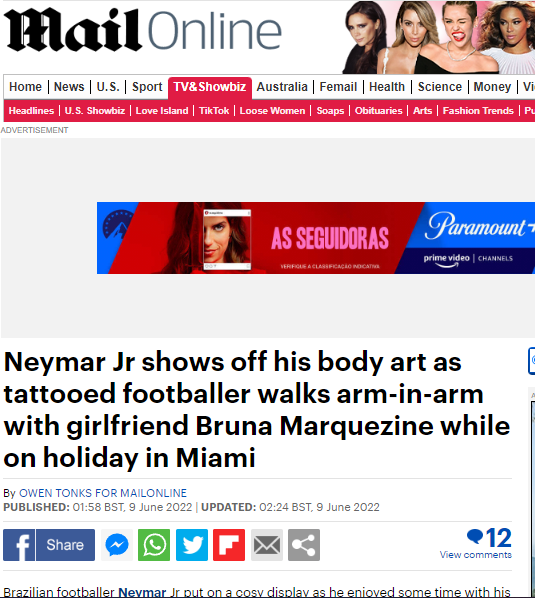Click the comments speech bubble icon
The image size is (535, 598).
point(475,537)
